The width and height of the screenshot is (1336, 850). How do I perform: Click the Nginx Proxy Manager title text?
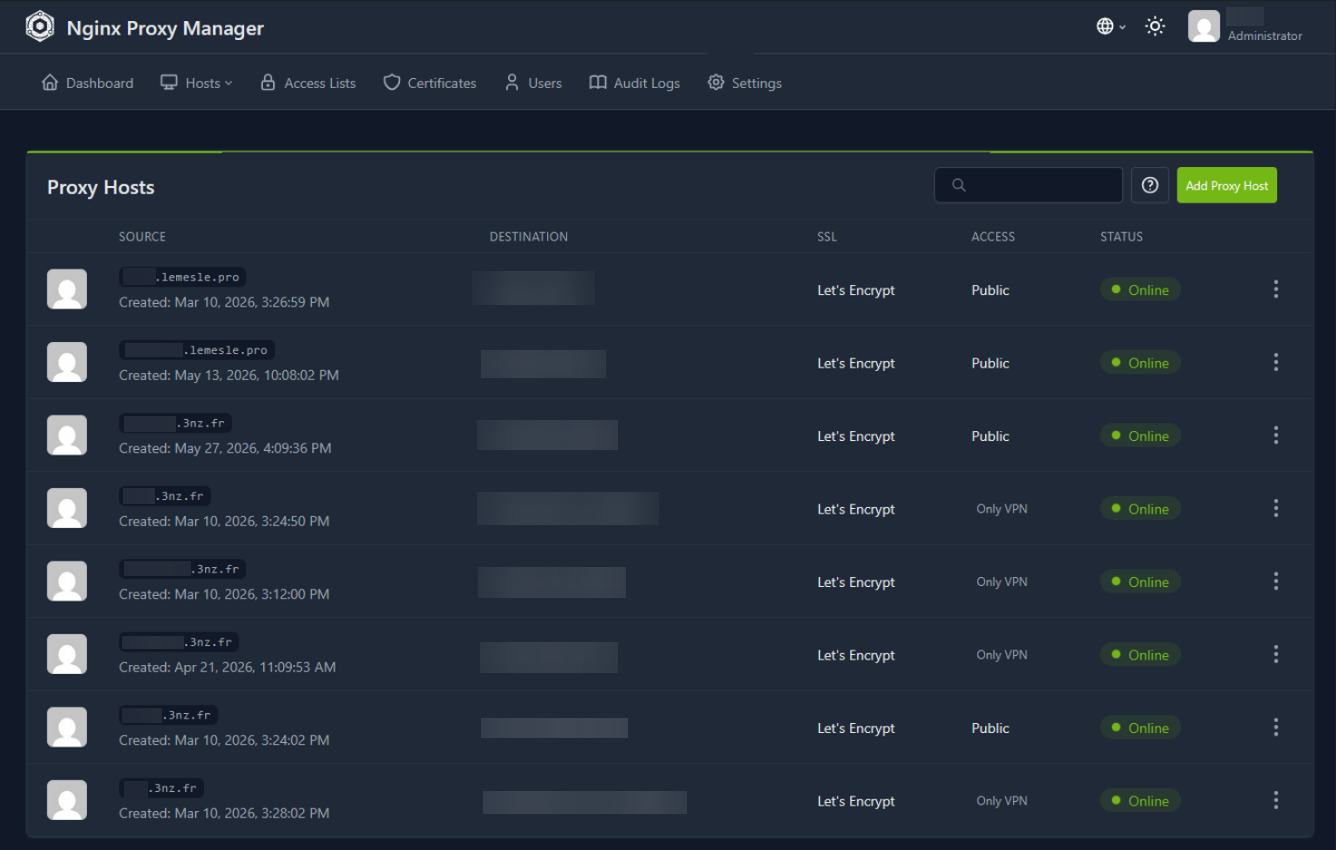pyautogui.click(x=165, y=28)
